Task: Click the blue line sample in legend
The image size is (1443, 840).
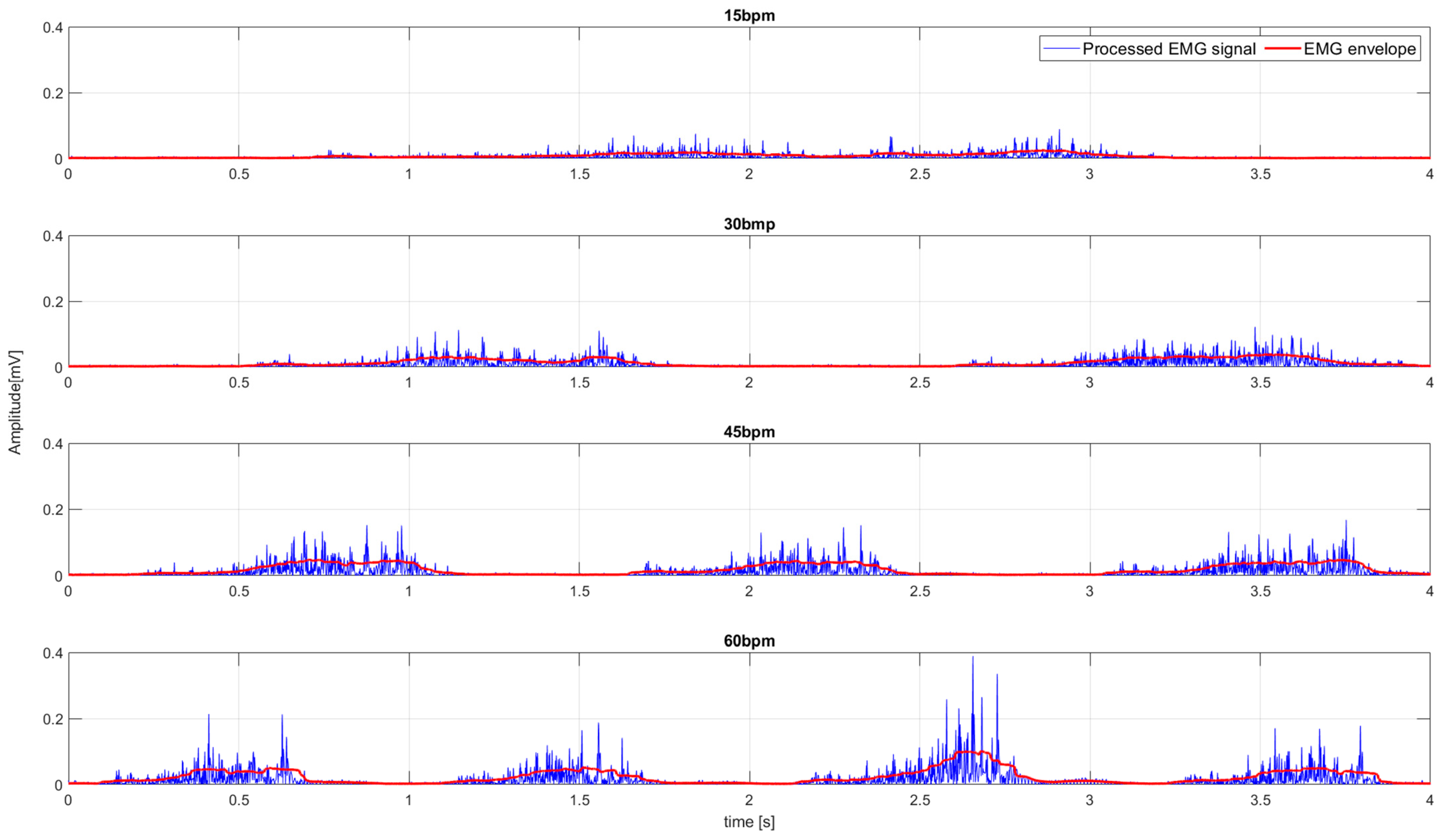Action: pyautogui.click(x=1061, y=49)
